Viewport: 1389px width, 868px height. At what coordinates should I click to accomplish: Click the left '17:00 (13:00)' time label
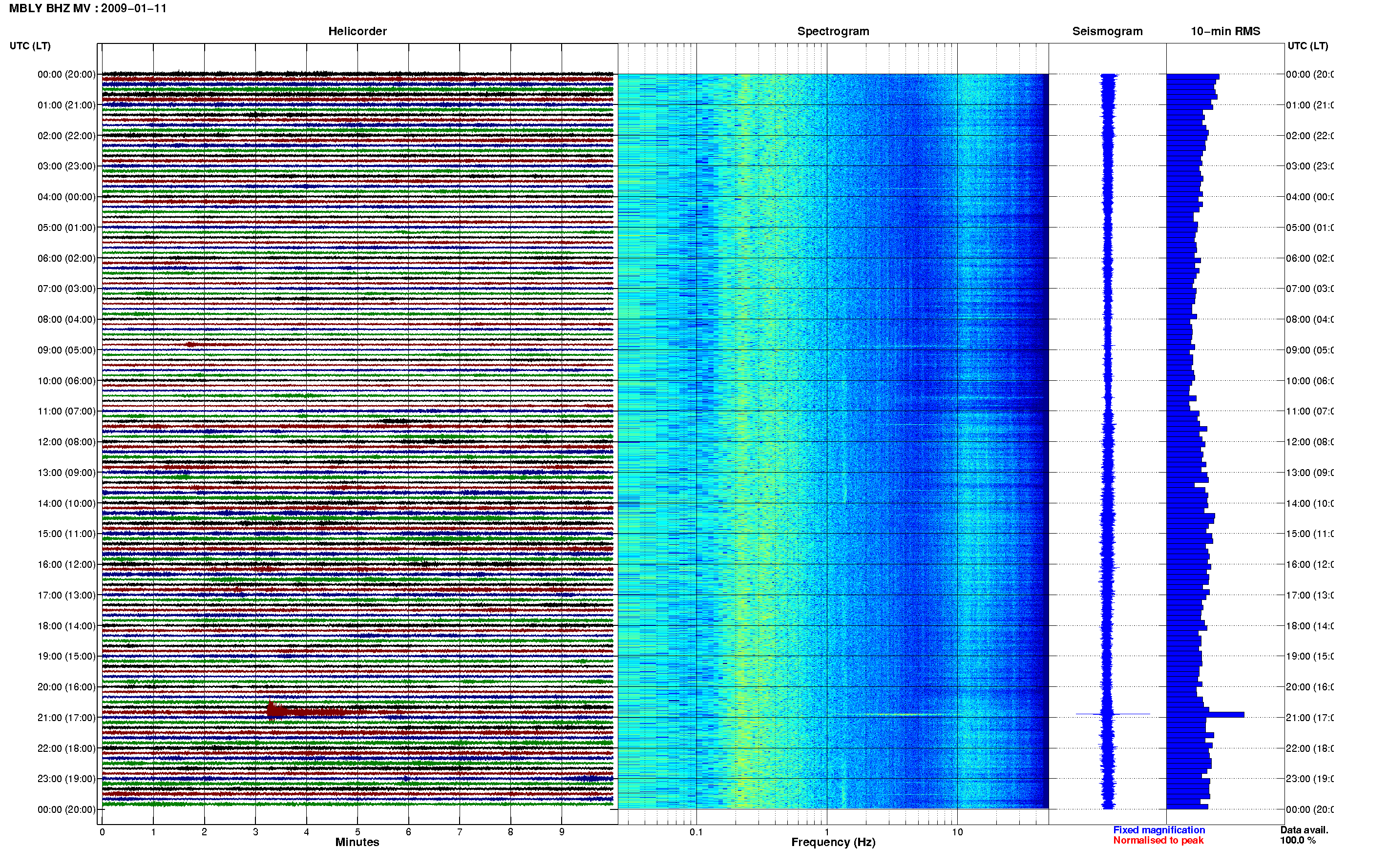tap(66, 595)
